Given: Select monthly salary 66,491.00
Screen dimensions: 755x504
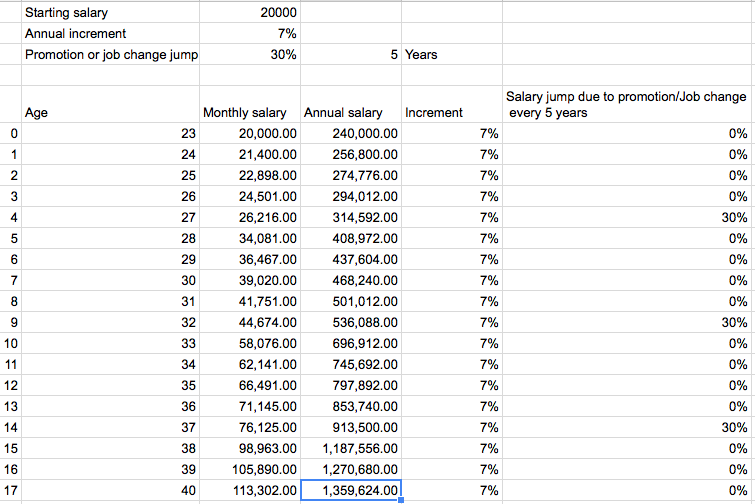Looking at the screenshot, I should (250, 385).
